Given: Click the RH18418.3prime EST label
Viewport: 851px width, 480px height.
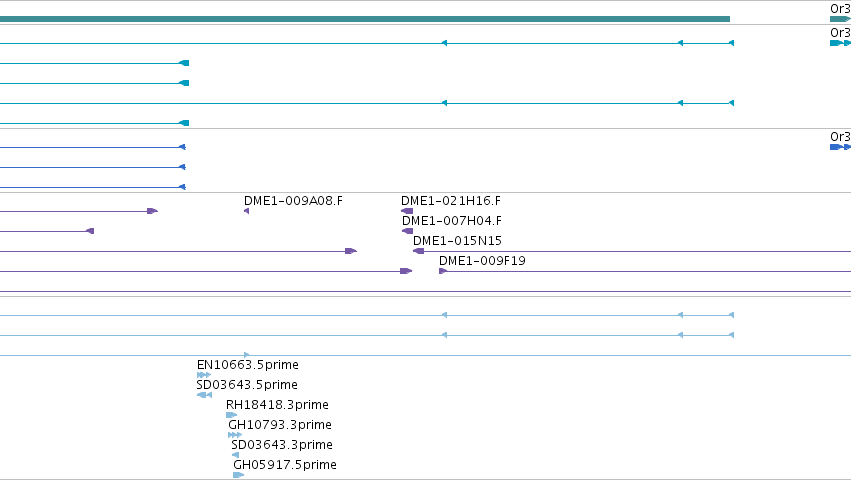Looking at the screenshot, I should [277, 405].
